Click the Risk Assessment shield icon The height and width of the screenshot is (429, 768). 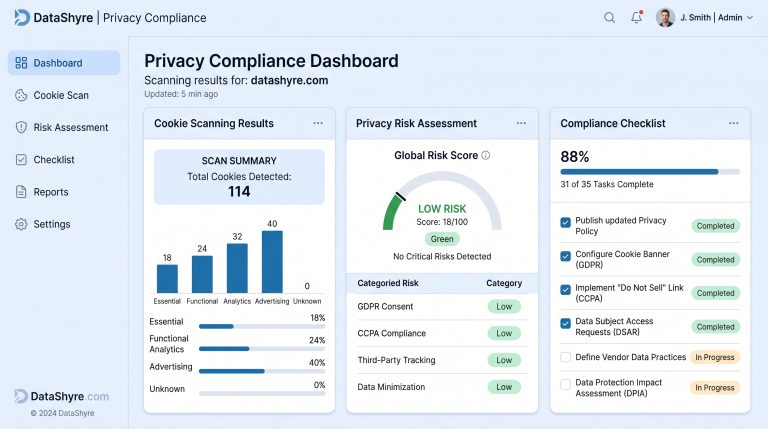click(21, 127)
